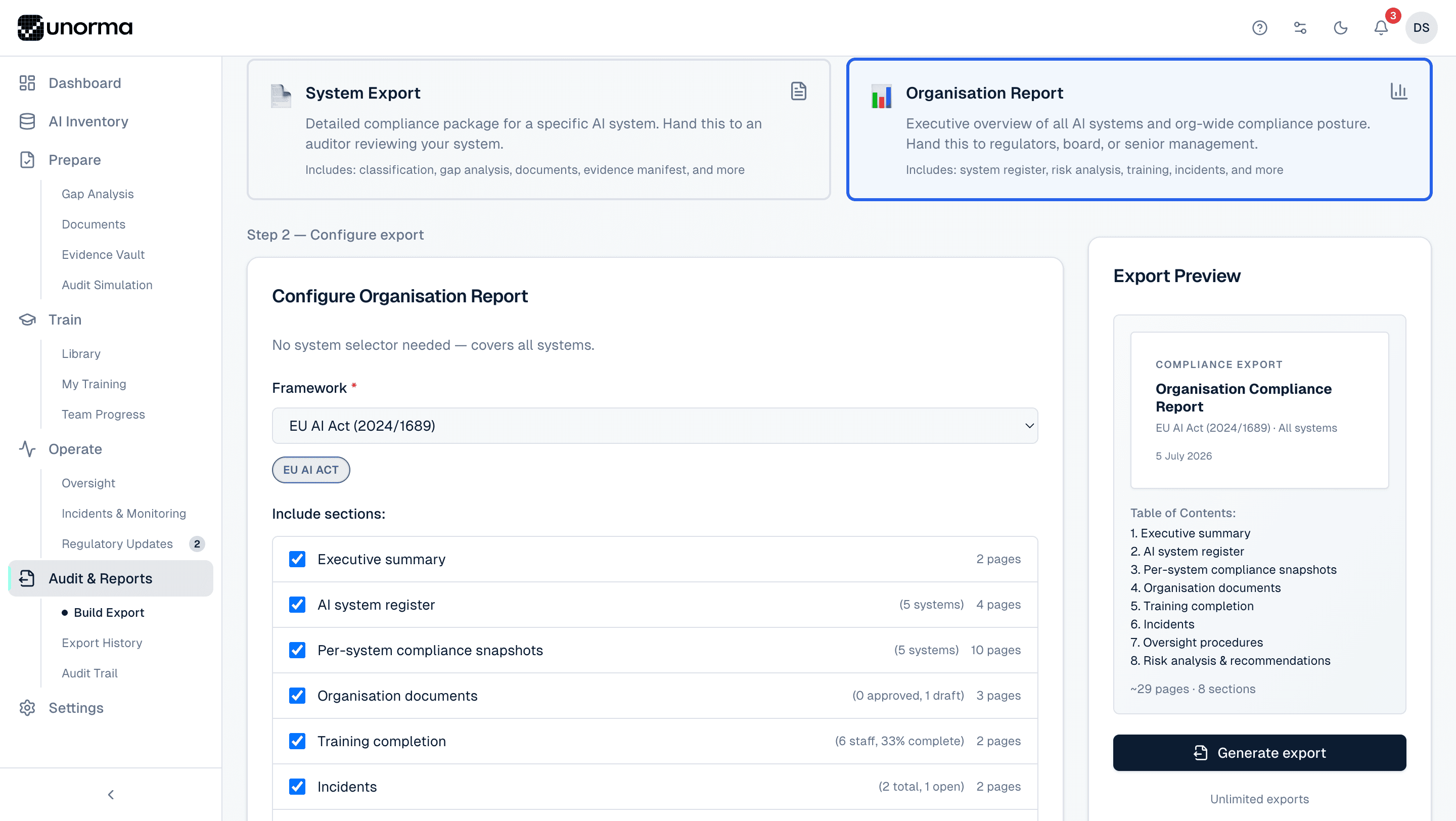The height and width of the screenshot is (821, 1456).
Task: Open Audit Trail
Action: tap(89, 673)
